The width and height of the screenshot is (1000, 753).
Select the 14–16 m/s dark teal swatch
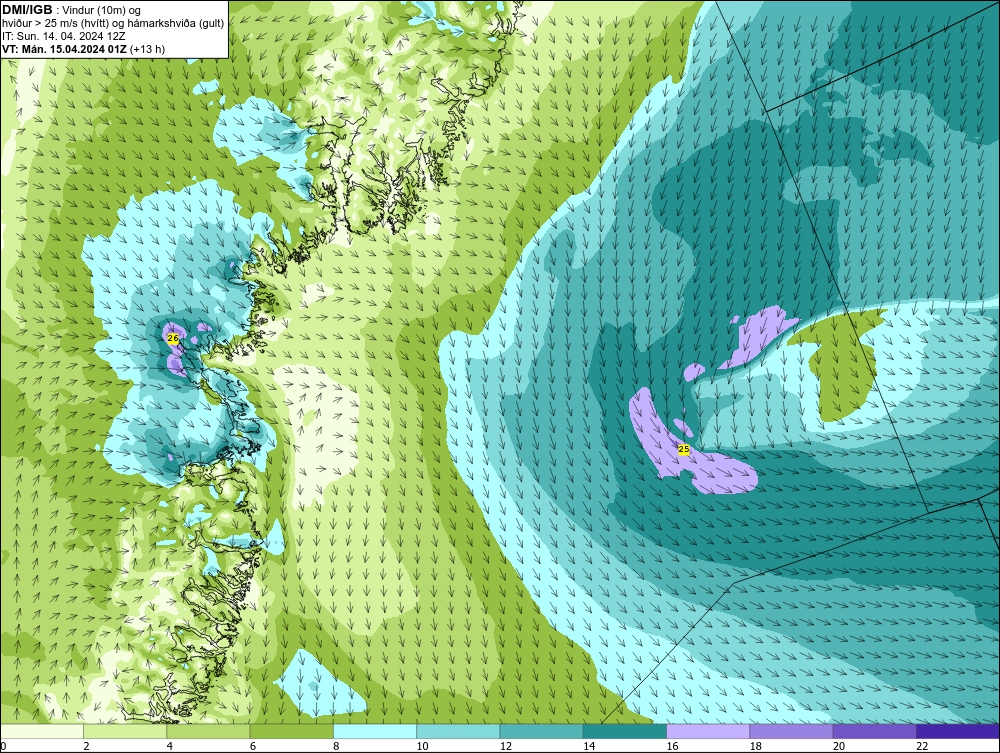pyautogui.click(x=625, y=731)
